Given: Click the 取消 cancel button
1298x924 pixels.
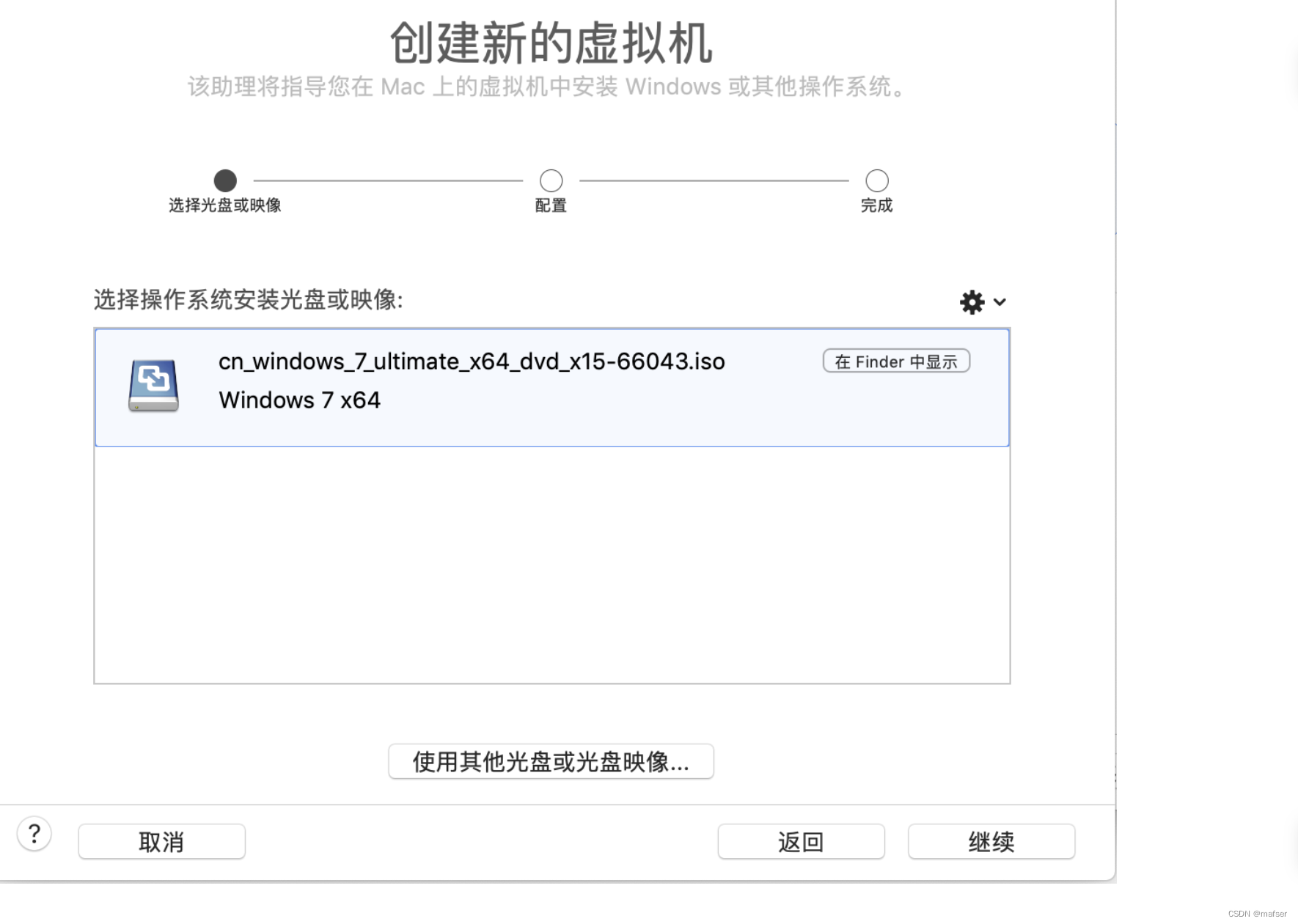Looking at the screenshot, I should tap(161, 842).
